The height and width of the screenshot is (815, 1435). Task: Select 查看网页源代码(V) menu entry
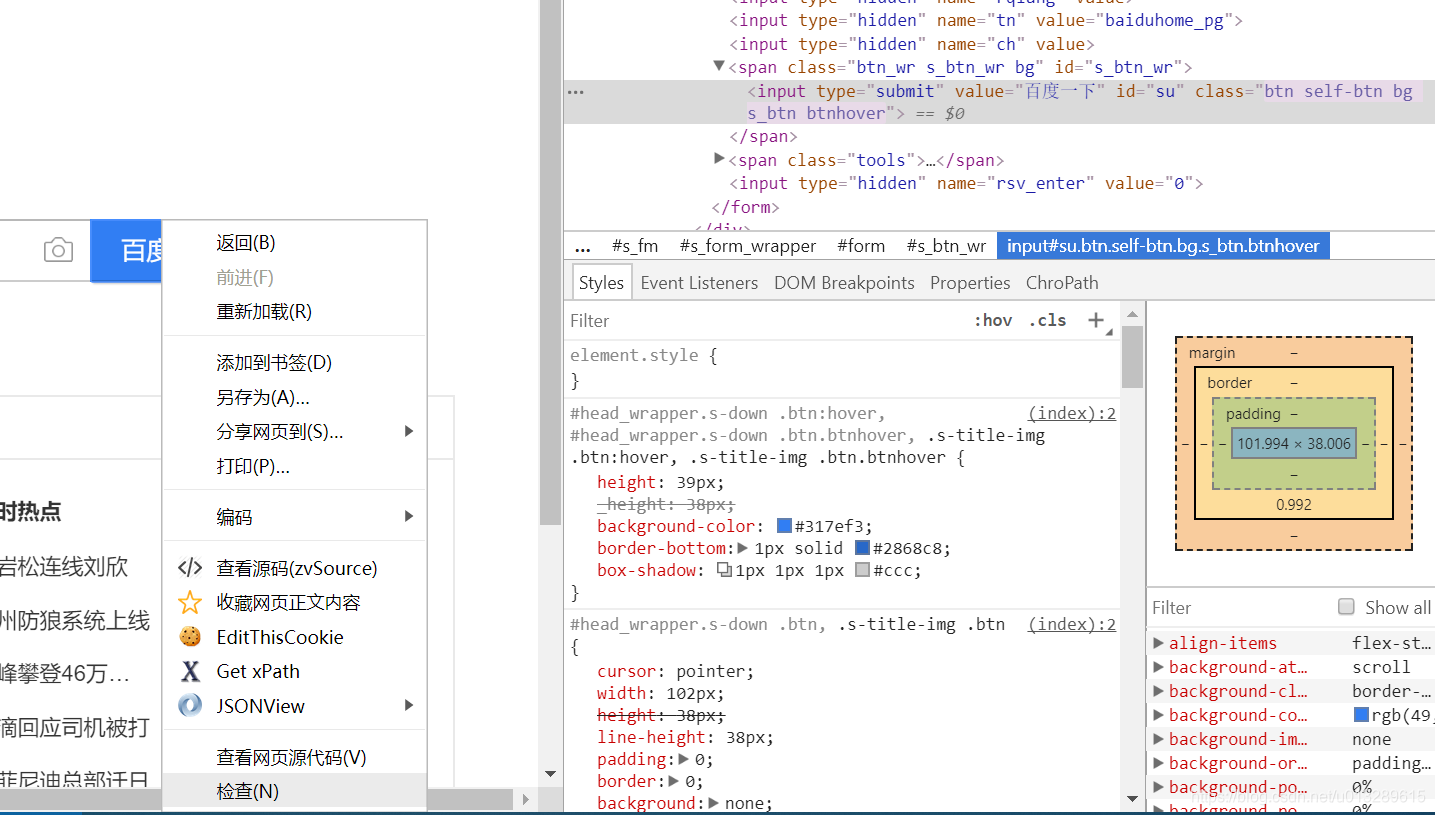point(295,758)
